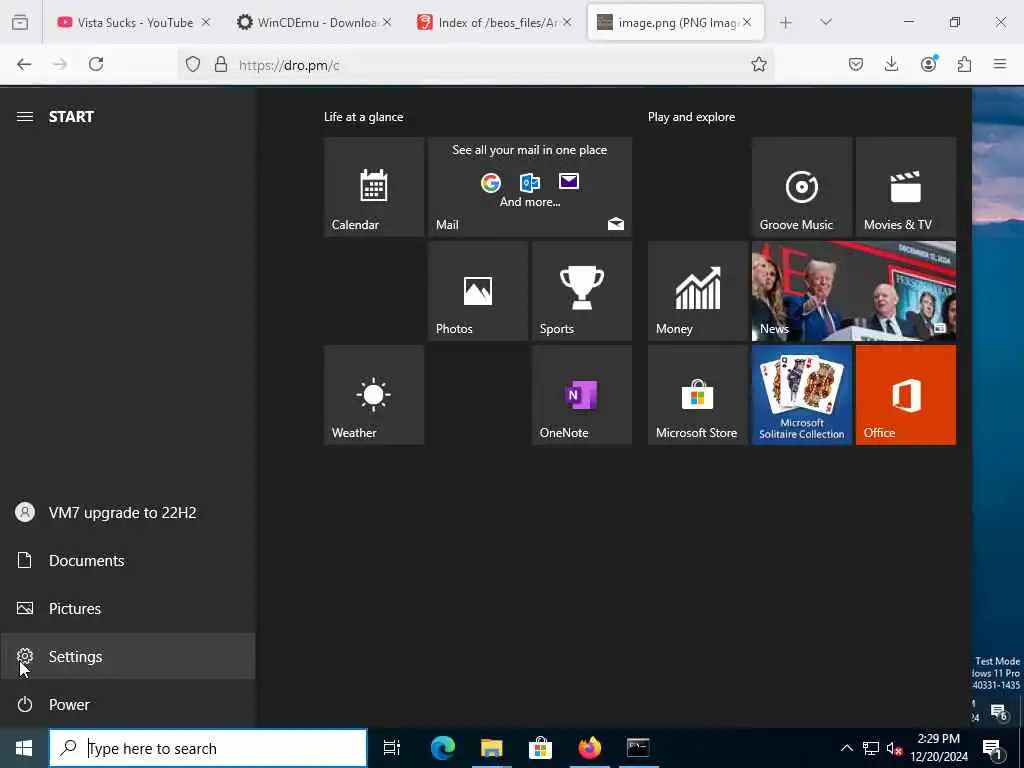Go back in Firefox
The height and width of the screenshot is (768, 1024).
pos(24,64)
